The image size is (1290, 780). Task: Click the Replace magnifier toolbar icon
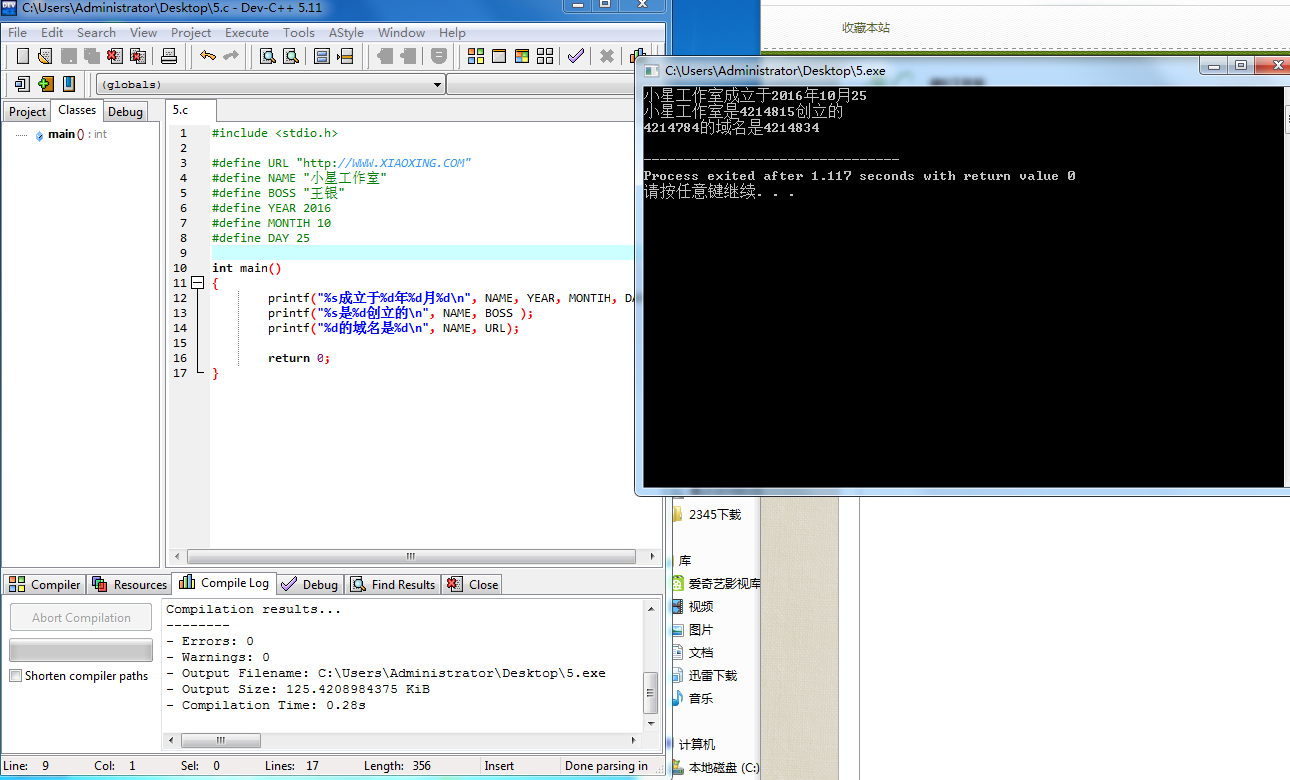(291, 56)
